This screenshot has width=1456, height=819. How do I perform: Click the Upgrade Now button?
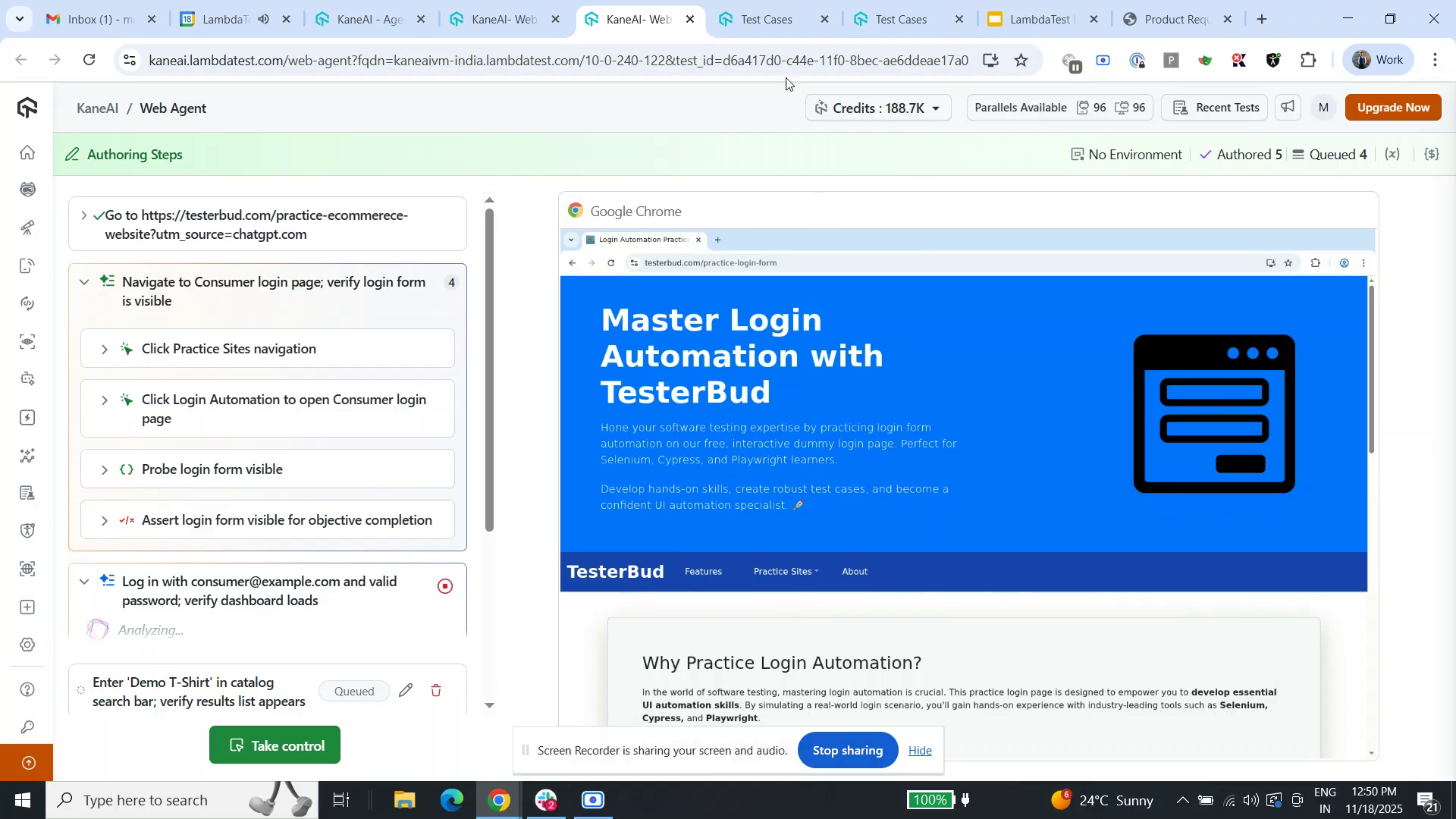[1393, 108]
